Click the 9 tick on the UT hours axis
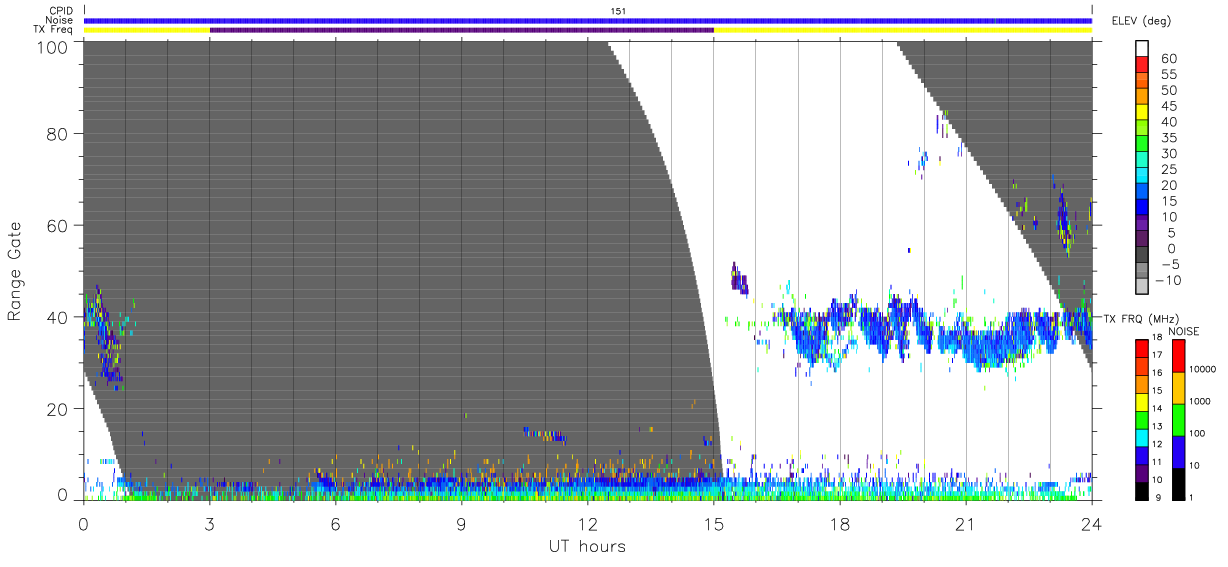This screenshot has height=567, width=1228. (462, 524)
